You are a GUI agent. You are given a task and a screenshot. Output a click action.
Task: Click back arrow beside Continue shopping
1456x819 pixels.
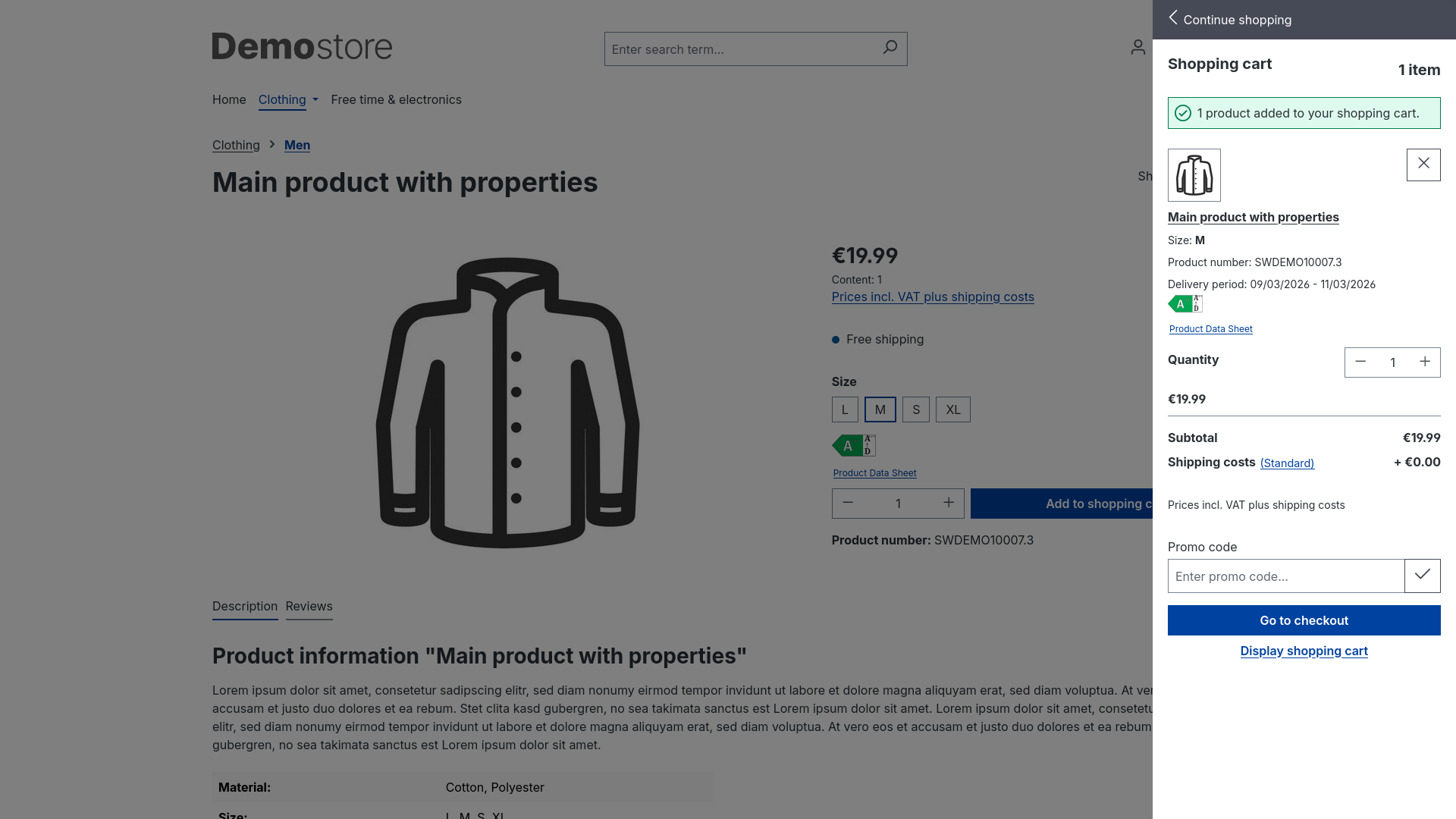click(1173, 18)
